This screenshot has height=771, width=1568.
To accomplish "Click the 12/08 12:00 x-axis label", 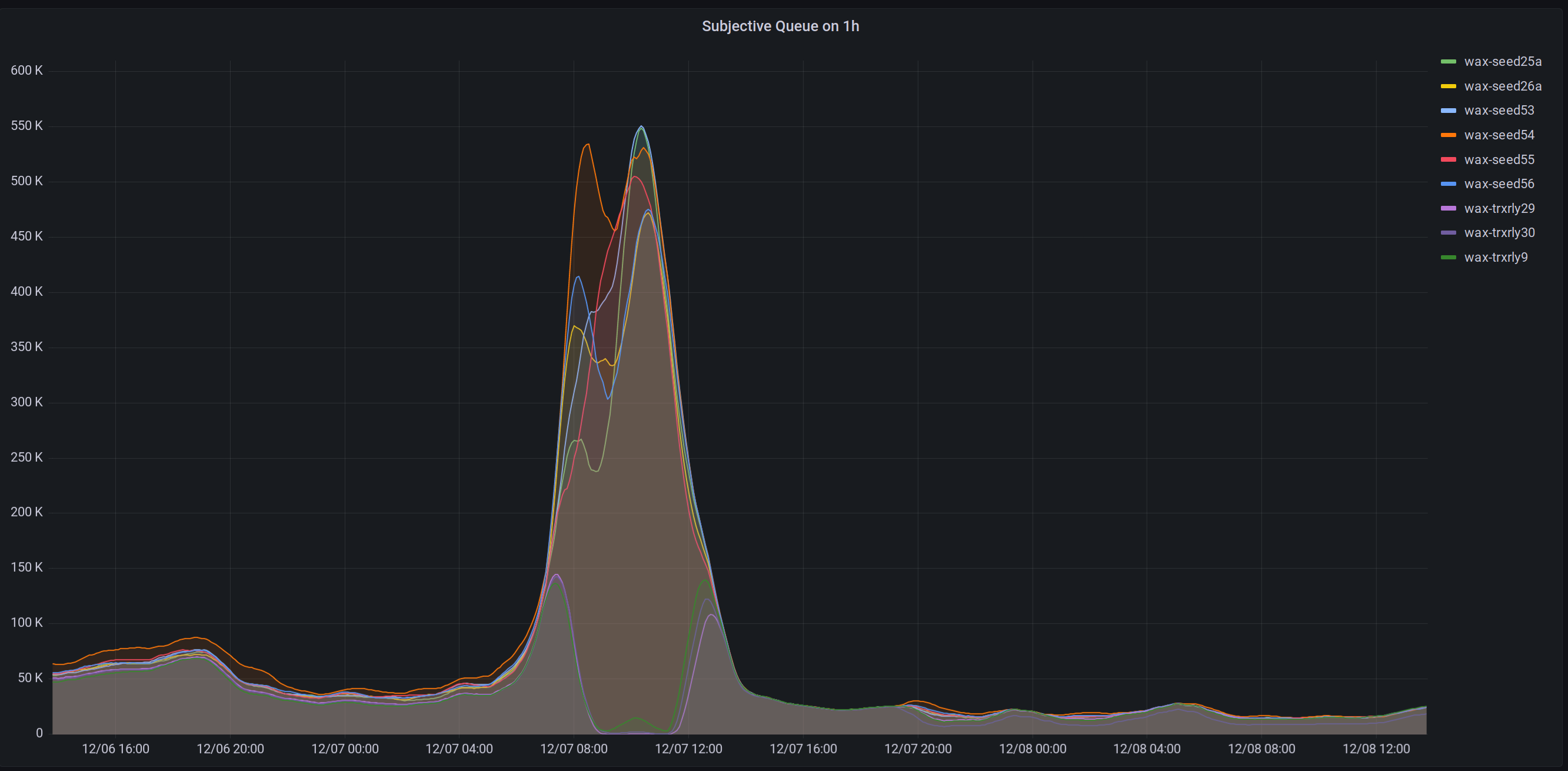I will pyautogui.click(x=1376, y=749).
